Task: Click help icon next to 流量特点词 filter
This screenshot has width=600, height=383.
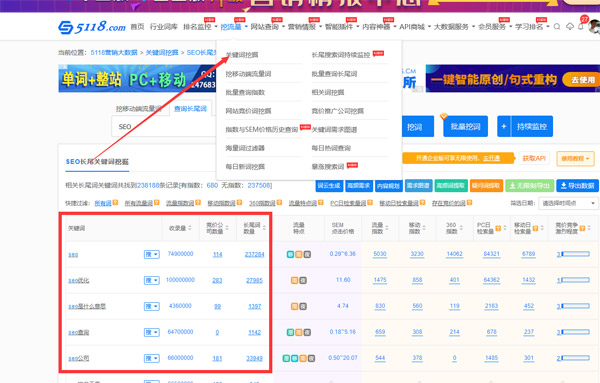Action: [321, 203]
